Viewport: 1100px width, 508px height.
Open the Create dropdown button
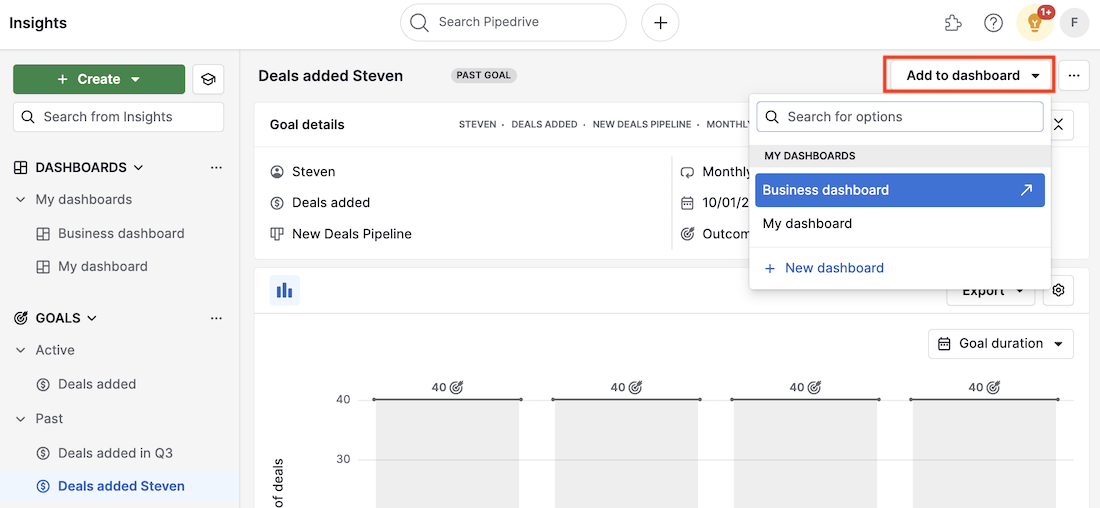point(99,79)
